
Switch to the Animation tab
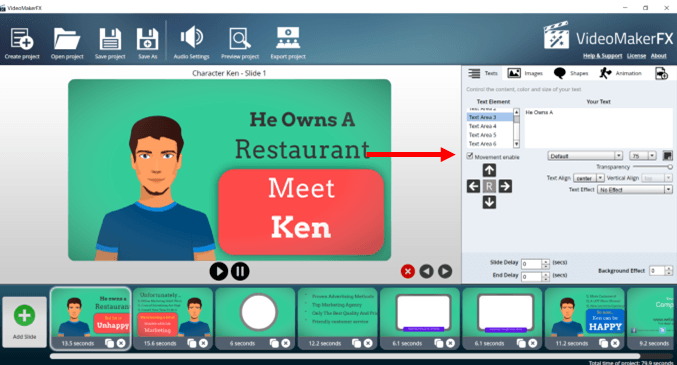coord(620,73)
